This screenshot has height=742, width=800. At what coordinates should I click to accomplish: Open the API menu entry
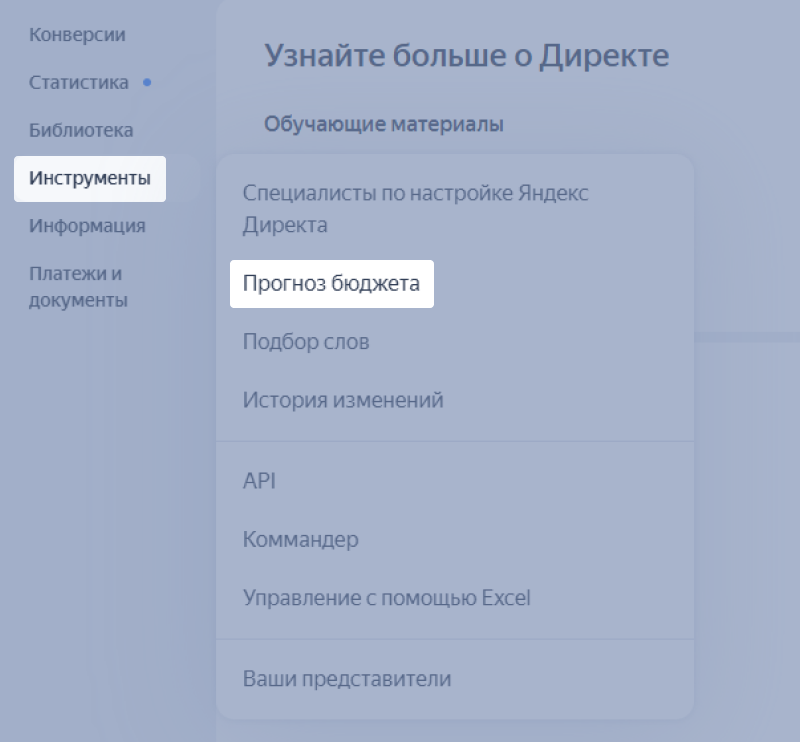[259, 481]
